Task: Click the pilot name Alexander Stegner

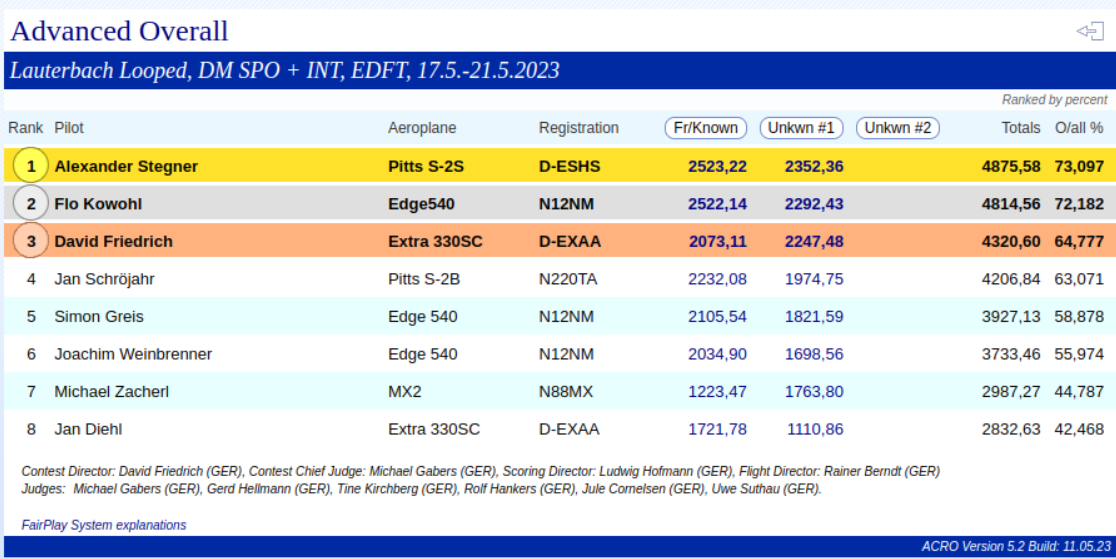Action: (x=126, y=166)
